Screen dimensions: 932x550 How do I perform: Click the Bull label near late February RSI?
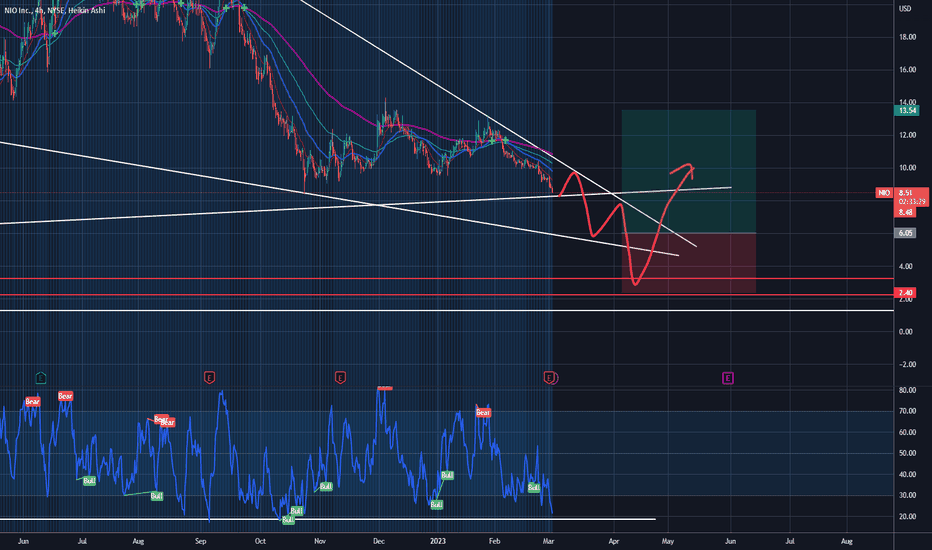click(x=534, y=488)
